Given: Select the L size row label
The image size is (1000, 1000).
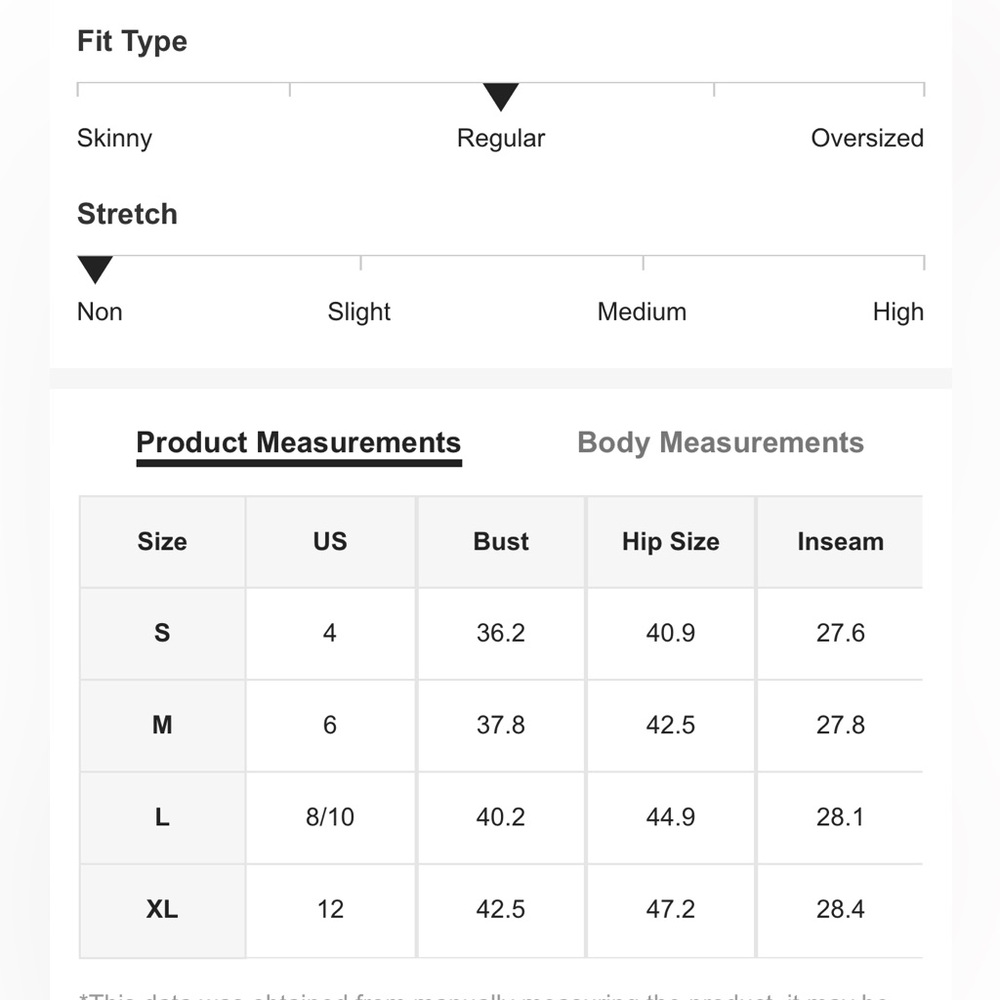Looking at the screenshot, I should click(162, 817).
